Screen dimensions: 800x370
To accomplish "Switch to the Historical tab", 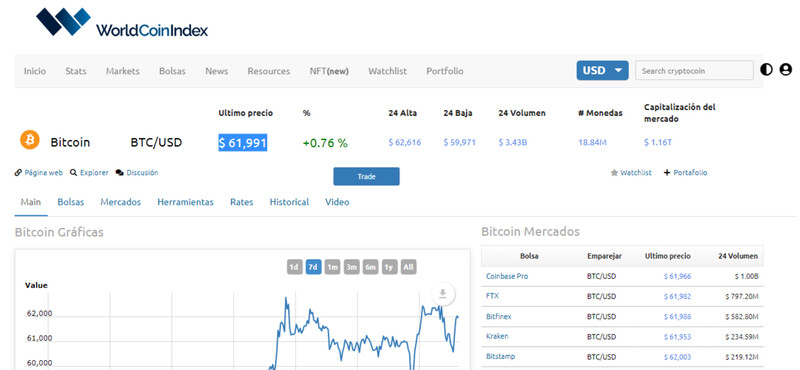I will (x=289, y=202).
